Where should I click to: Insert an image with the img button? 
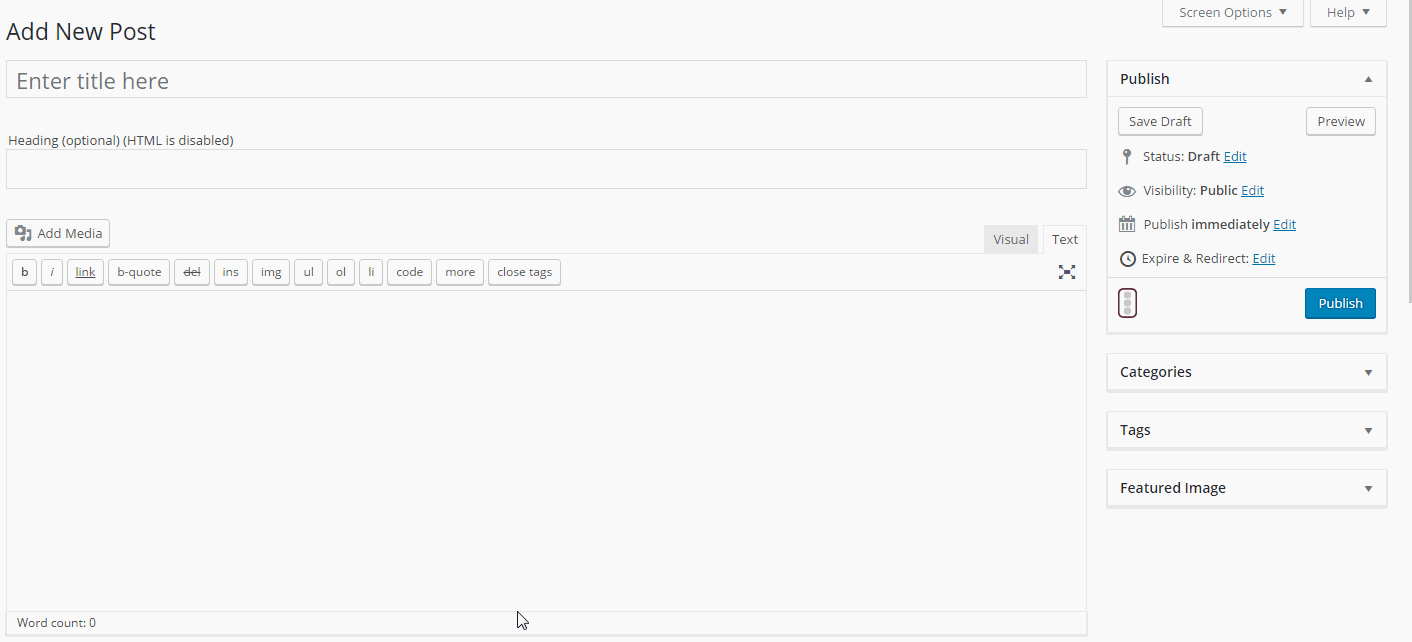coord(271,272)
